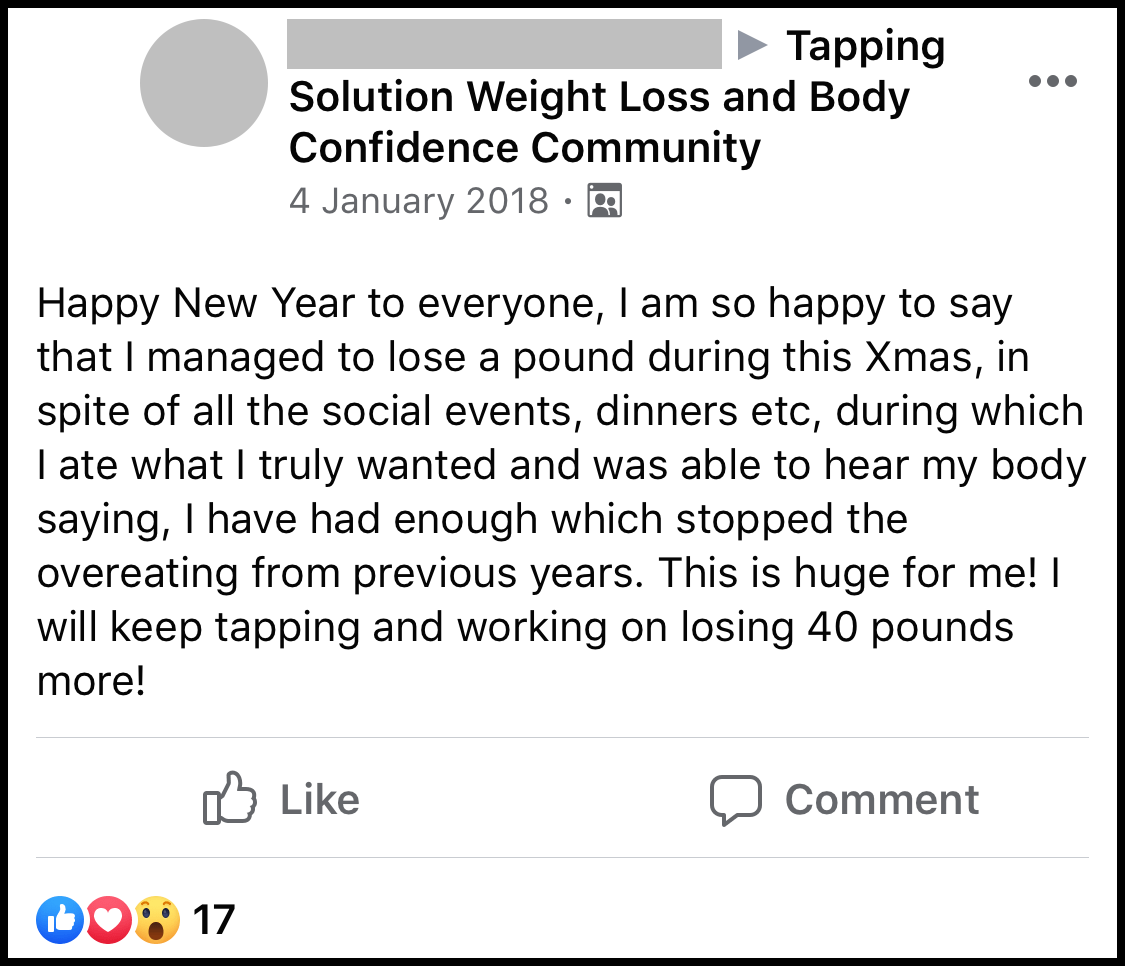Click the group audience icon beside date
Screen dimensions: 1125x966
point(604,201)
